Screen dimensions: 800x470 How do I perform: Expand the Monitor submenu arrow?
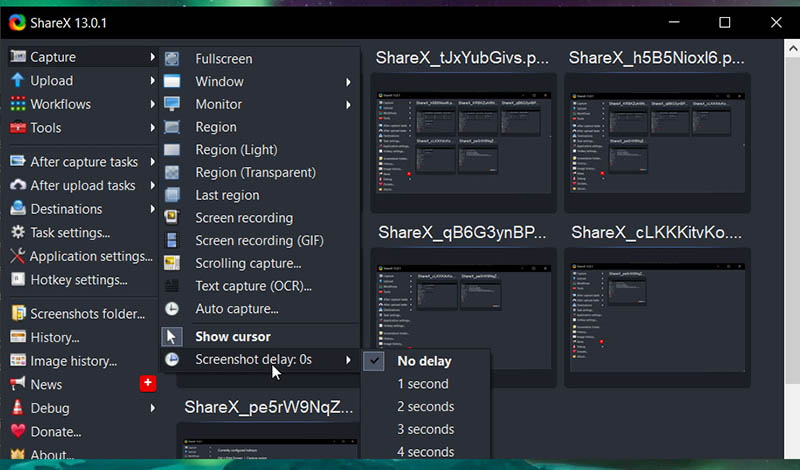pos(348,105)
